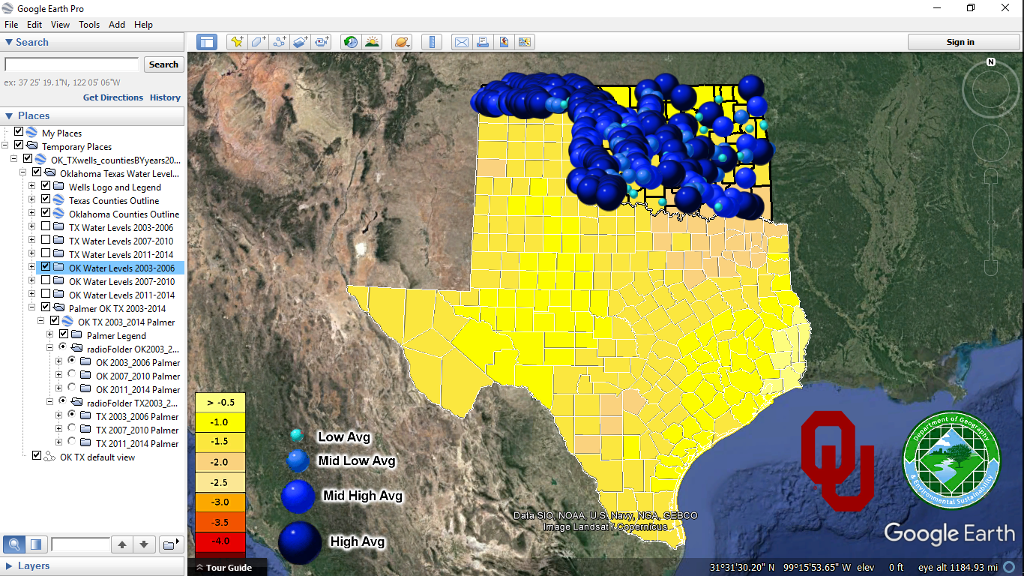The image size is (1024, 576).
Task: Expand OK Water Levels 2003-2006 folder
Action: point(32,267)
